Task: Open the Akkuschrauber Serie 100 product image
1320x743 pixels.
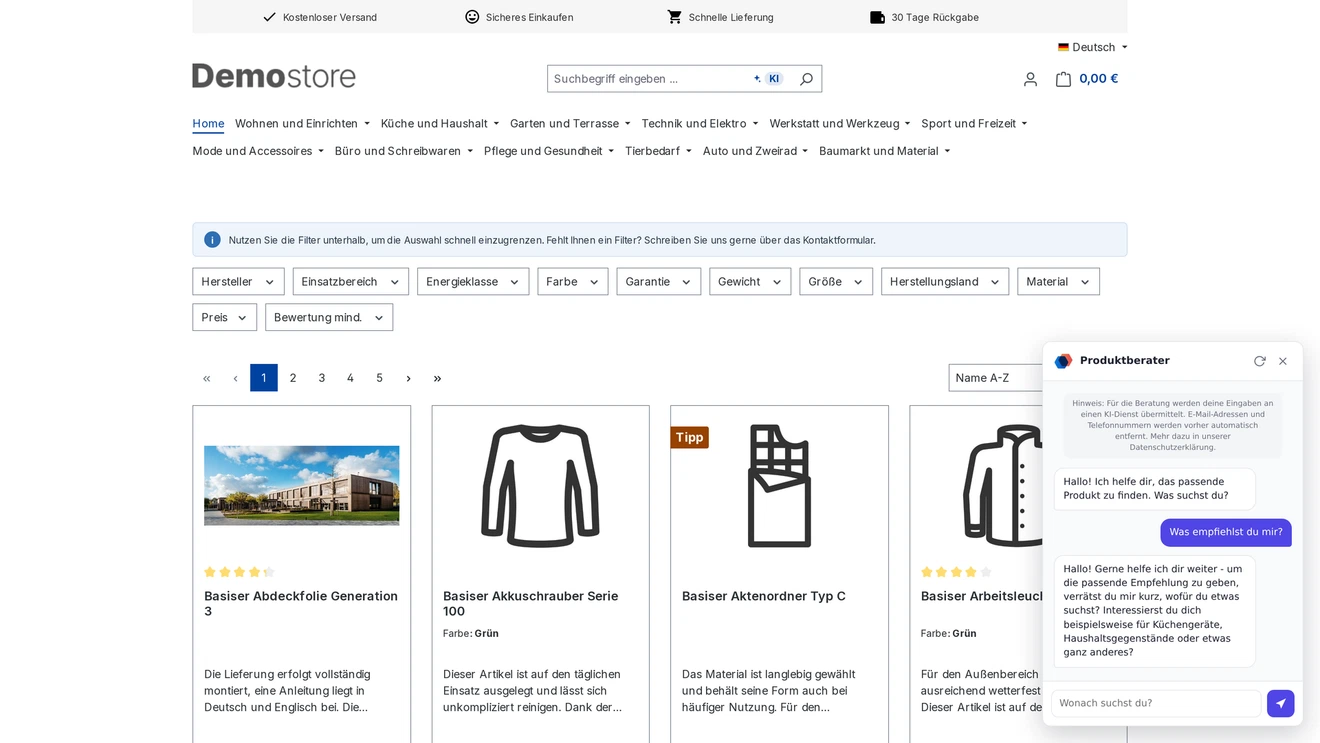Action: click(x=540, y=485)
